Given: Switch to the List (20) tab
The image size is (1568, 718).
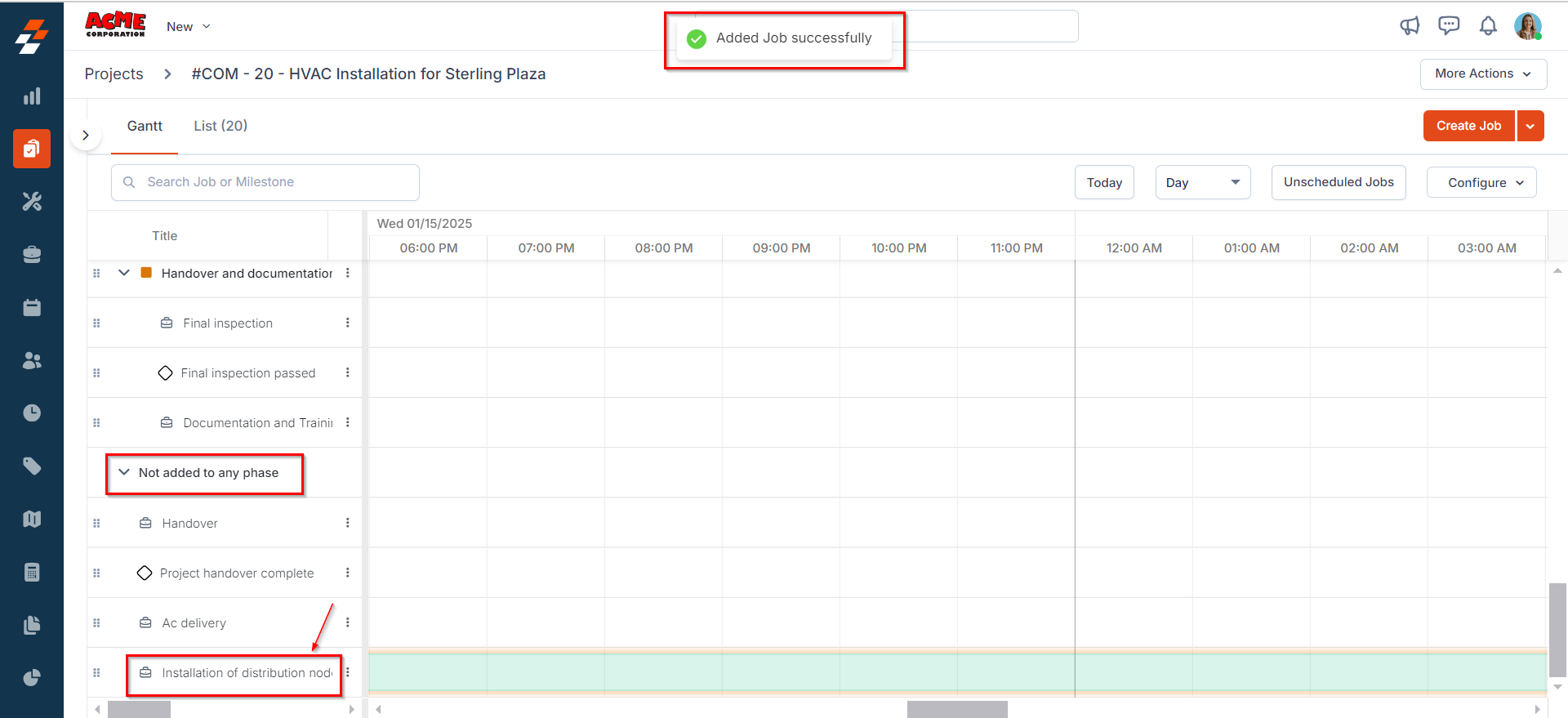Looking at the screenshot, I should pyautogui.click(x=220, y=126).
